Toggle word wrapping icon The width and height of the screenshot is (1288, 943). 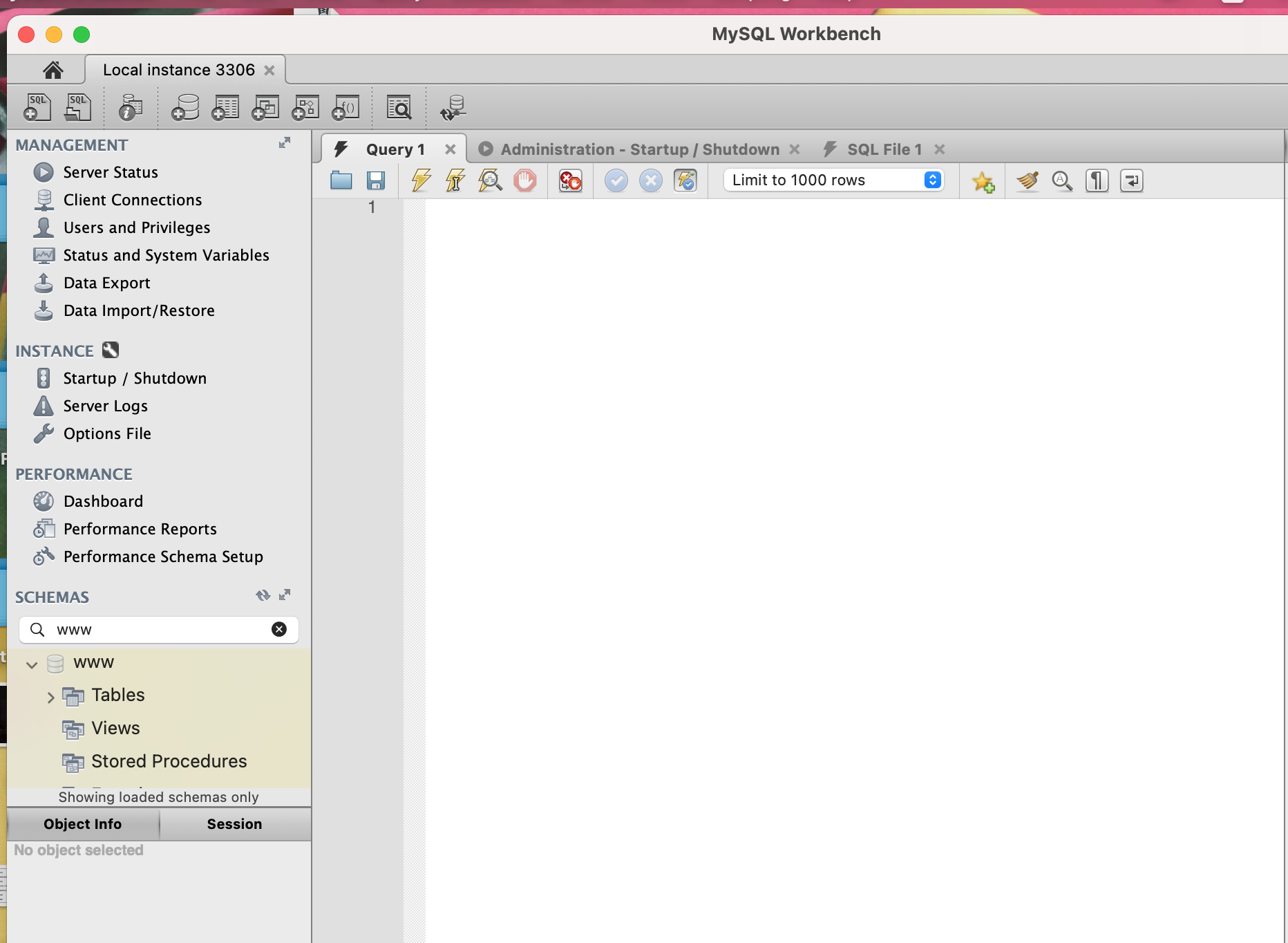[x=1132, y=180]
